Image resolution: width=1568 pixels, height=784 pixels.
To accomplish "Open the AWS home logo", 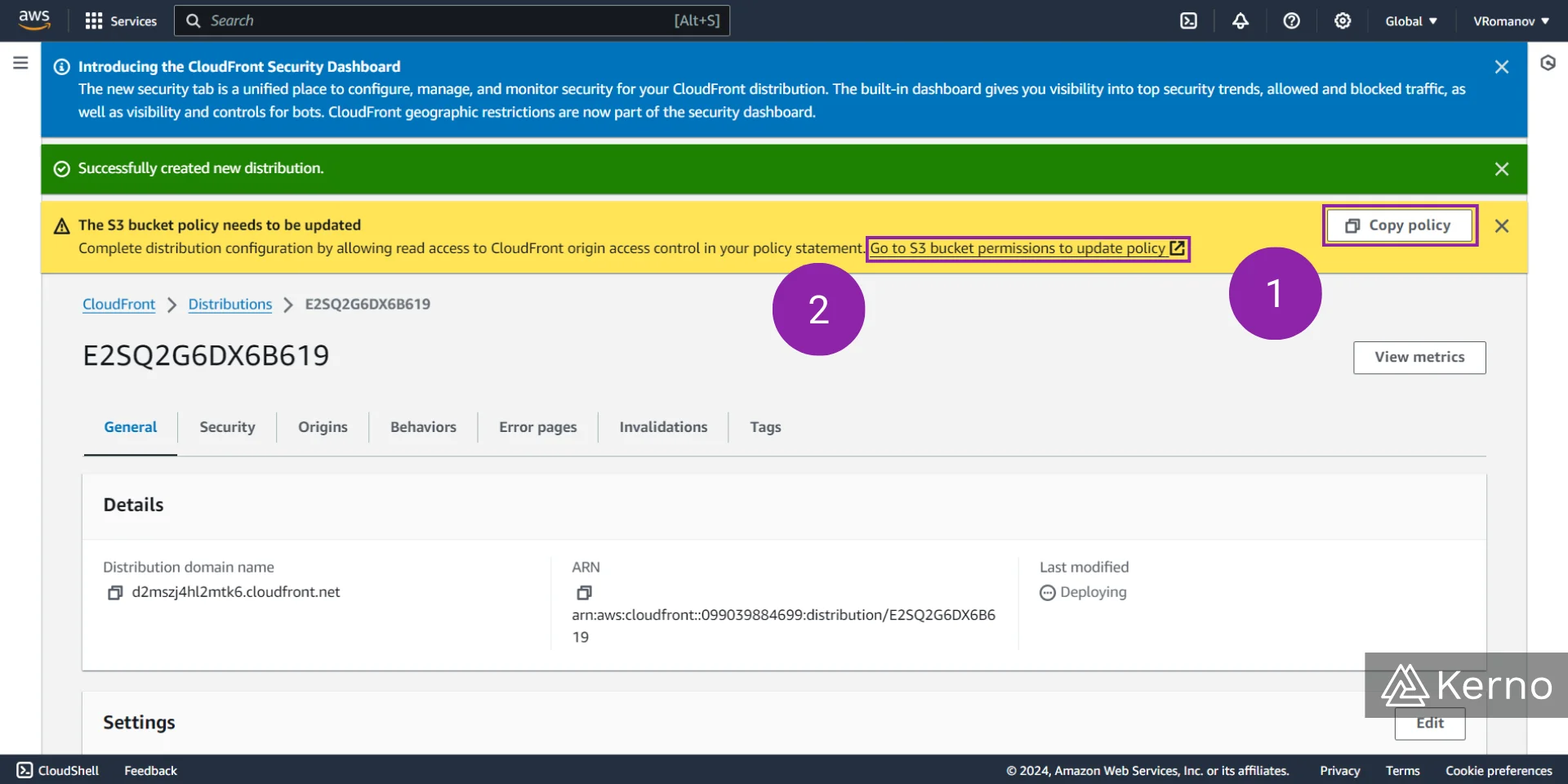I will pos(34,20).
